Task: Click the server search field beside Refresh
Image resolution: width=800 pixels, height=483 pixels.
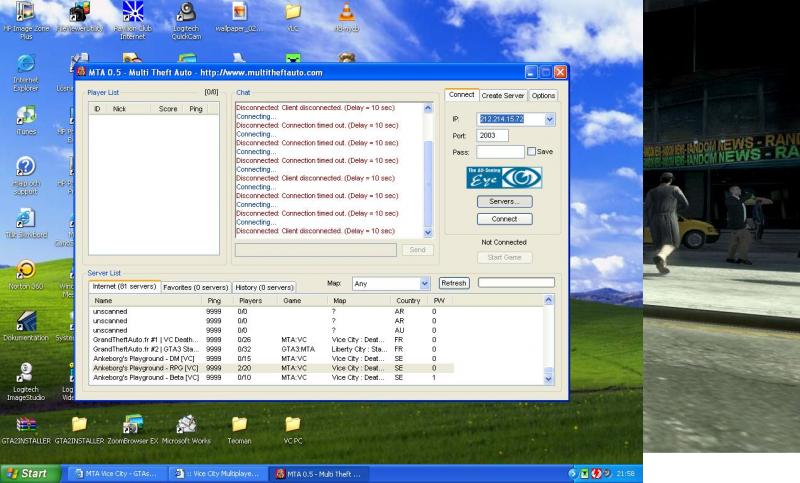Action: [x=516, y=283]
